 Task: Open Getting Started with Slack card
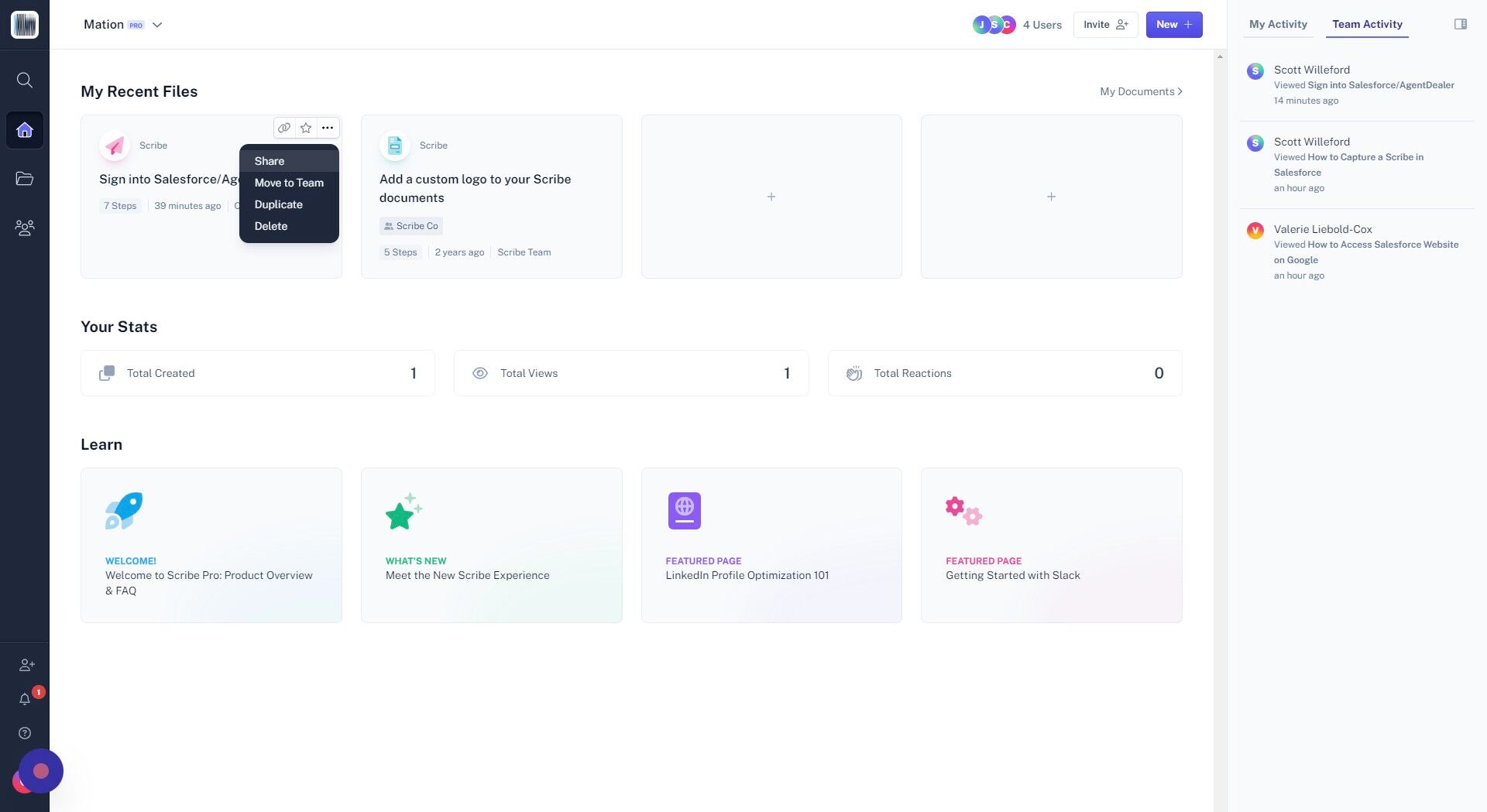[1051, 545]
